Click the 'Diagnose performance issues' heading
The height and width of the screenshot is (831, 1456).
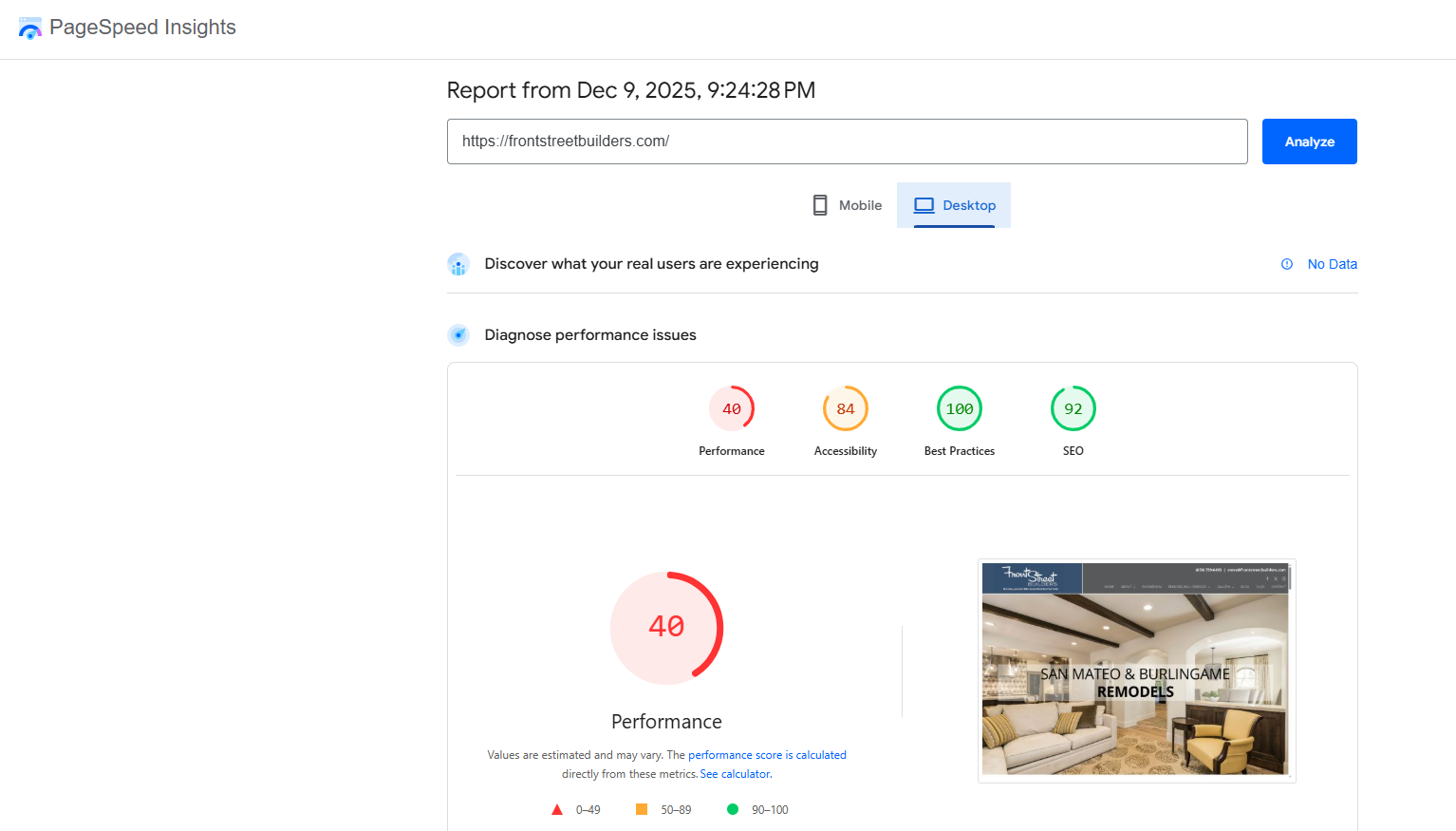pyautogui.click(x=590, y=335)
